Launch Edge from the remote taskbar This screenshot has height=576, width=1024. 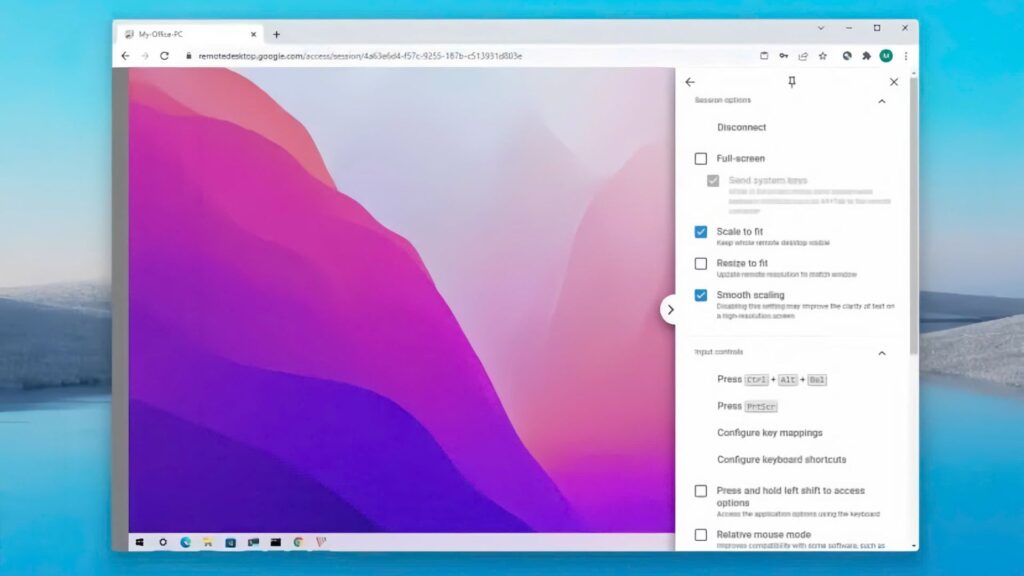pyautogui.click(x=185, y=542)
